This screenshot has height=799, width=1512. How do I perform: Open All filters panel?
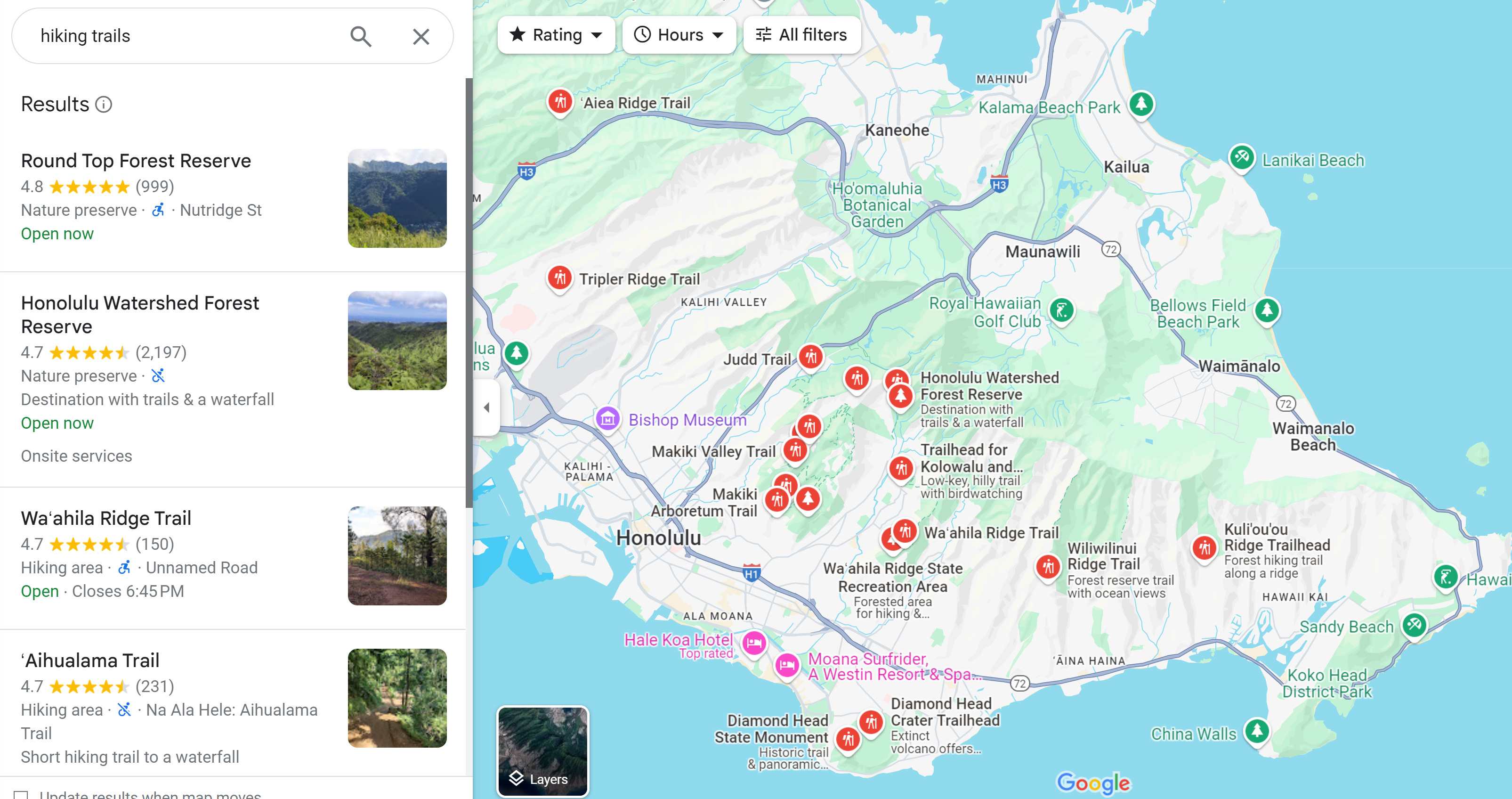[x=802, y=35]
